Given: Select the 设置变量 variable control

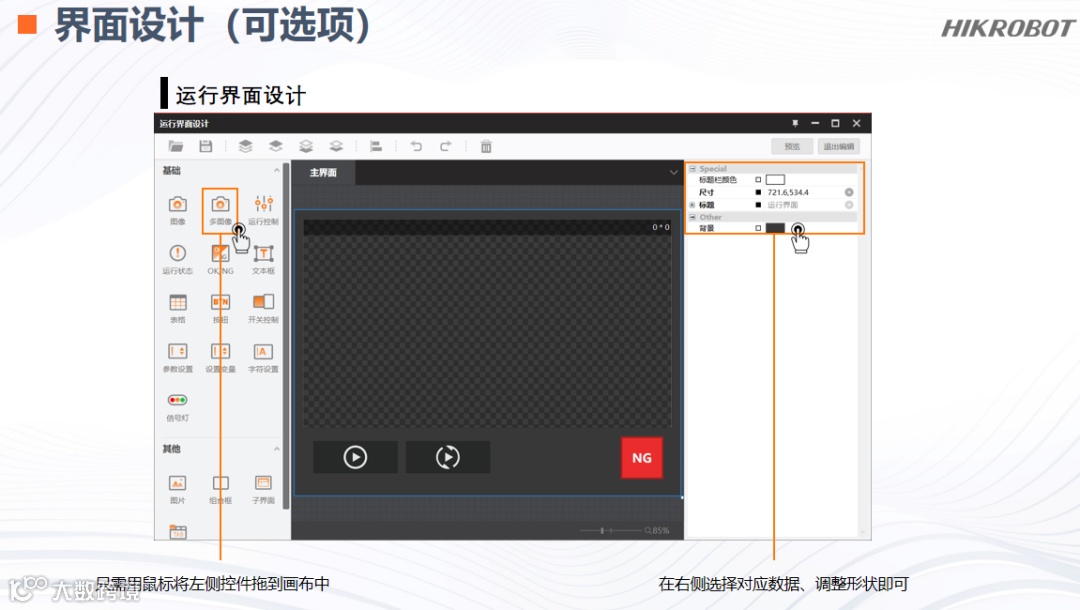Looking at the screenshot, I should click(220, 358).
